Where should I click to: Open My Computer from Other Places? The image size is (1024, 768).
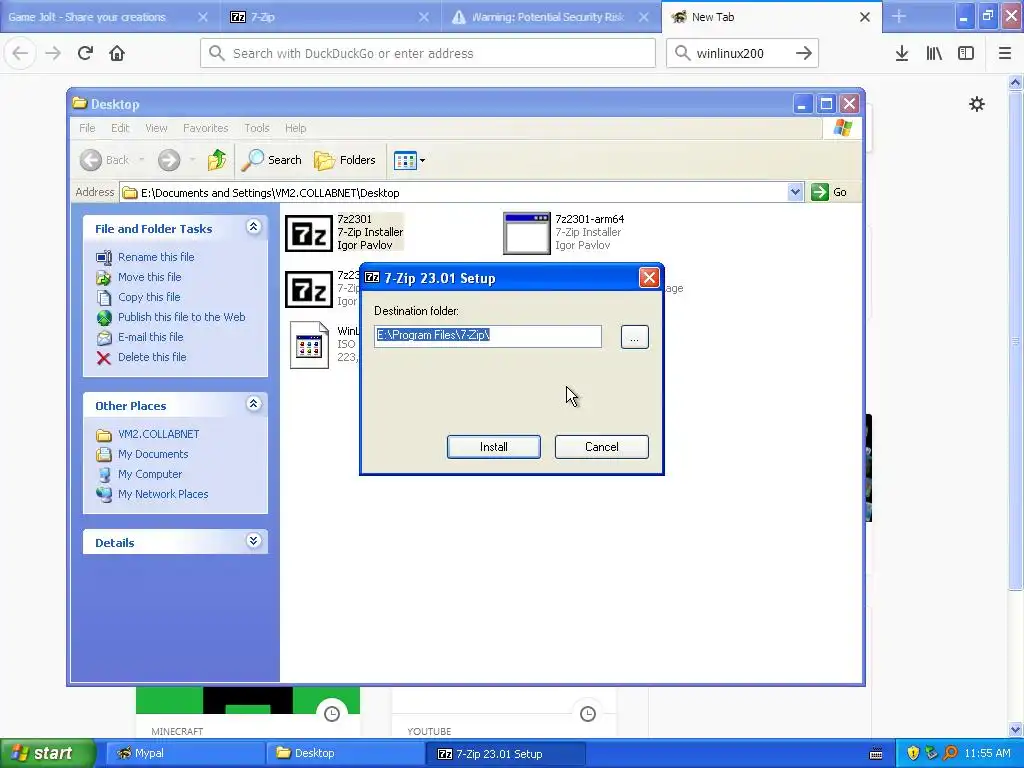(150, 474)
